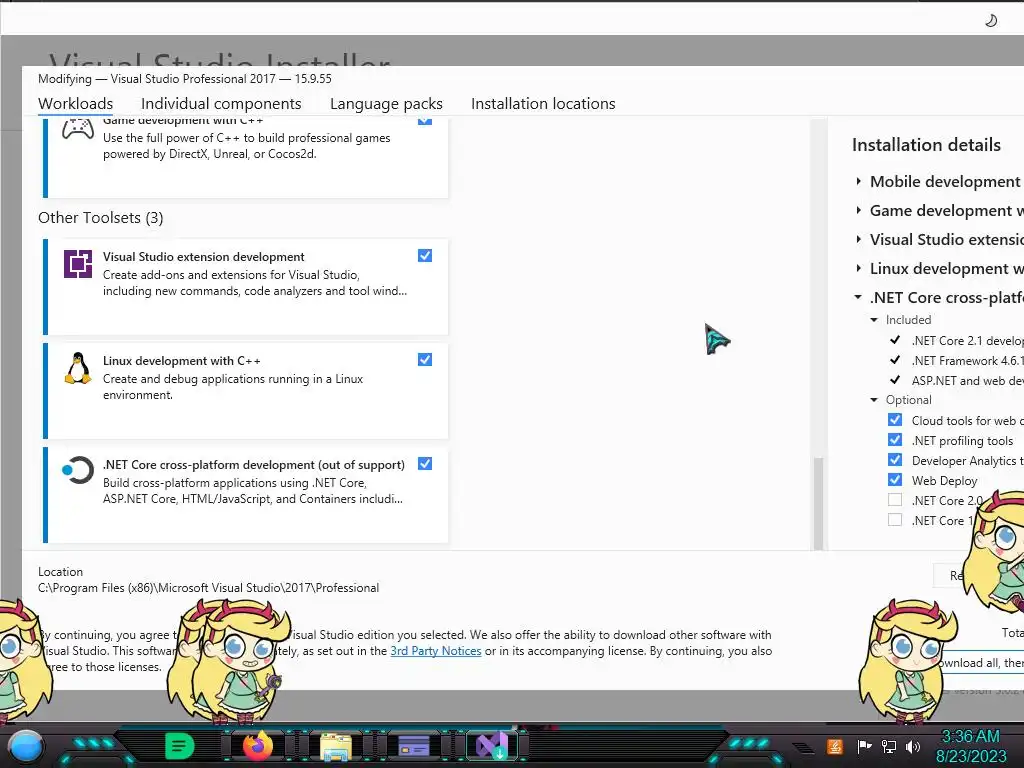Open the purple window app on taskbar
This screenshot has width=1024, height=768.
[x=413, y=746]
